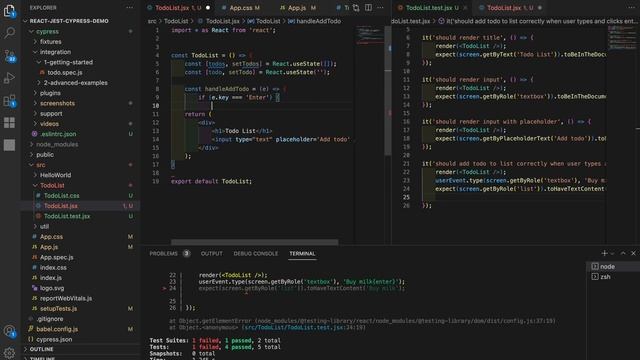Open src/TodoList/TodoList.test.jsx link in terminal
The height and width of the screenshot is (360, 640).
click(304, 327)
